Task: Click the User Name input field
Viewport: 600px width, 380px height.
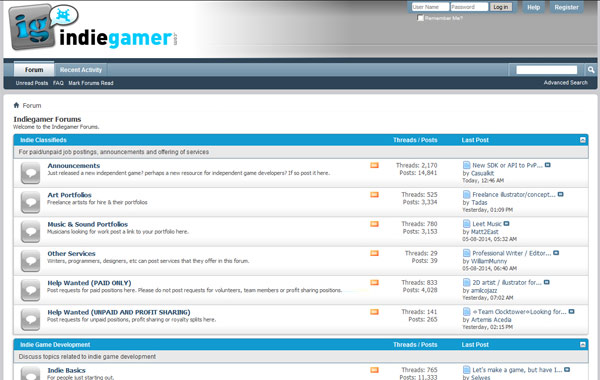Action: 430,7
